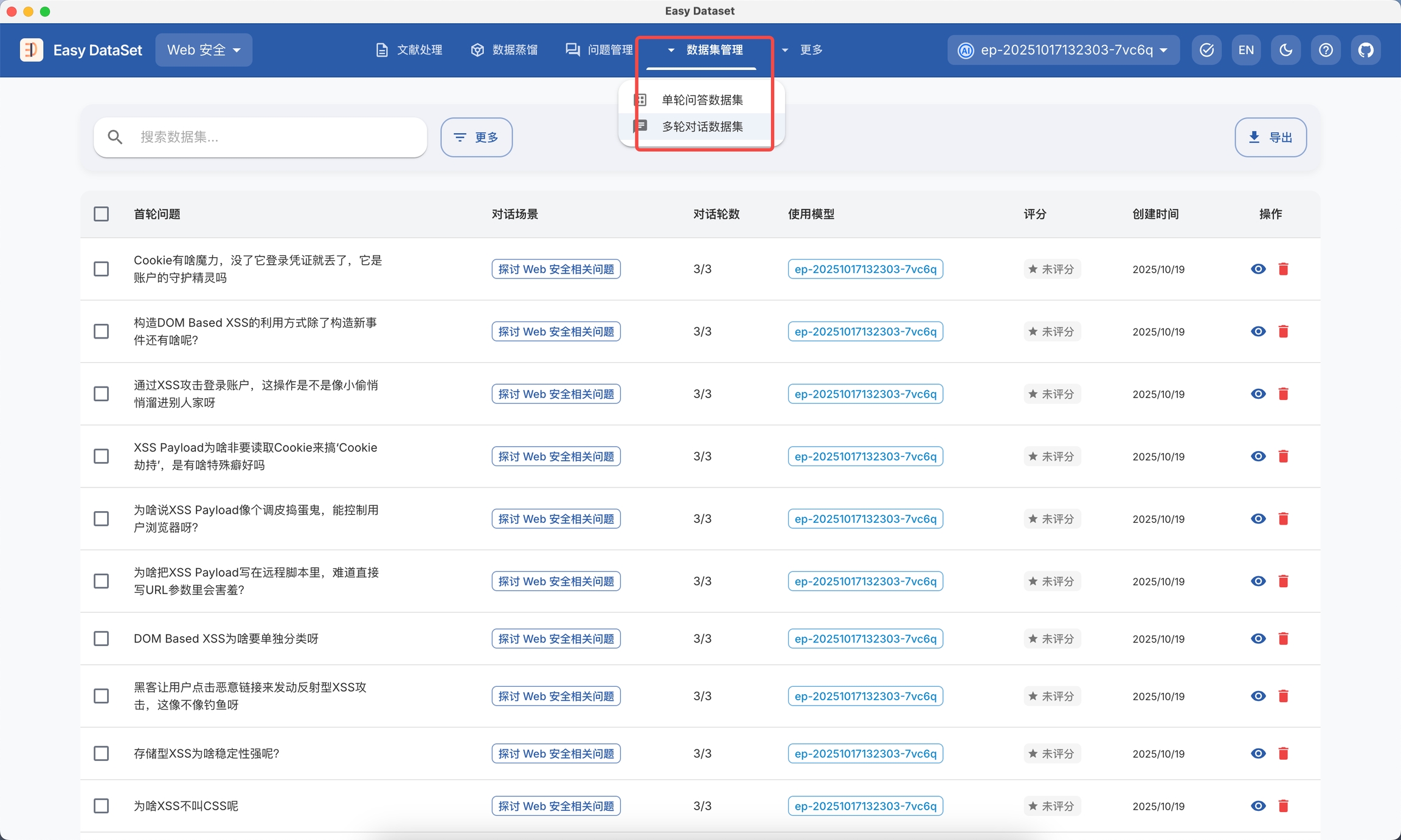Open the Web 安全 project dropdown
1401x840 pixels.
tap(204, 50)
